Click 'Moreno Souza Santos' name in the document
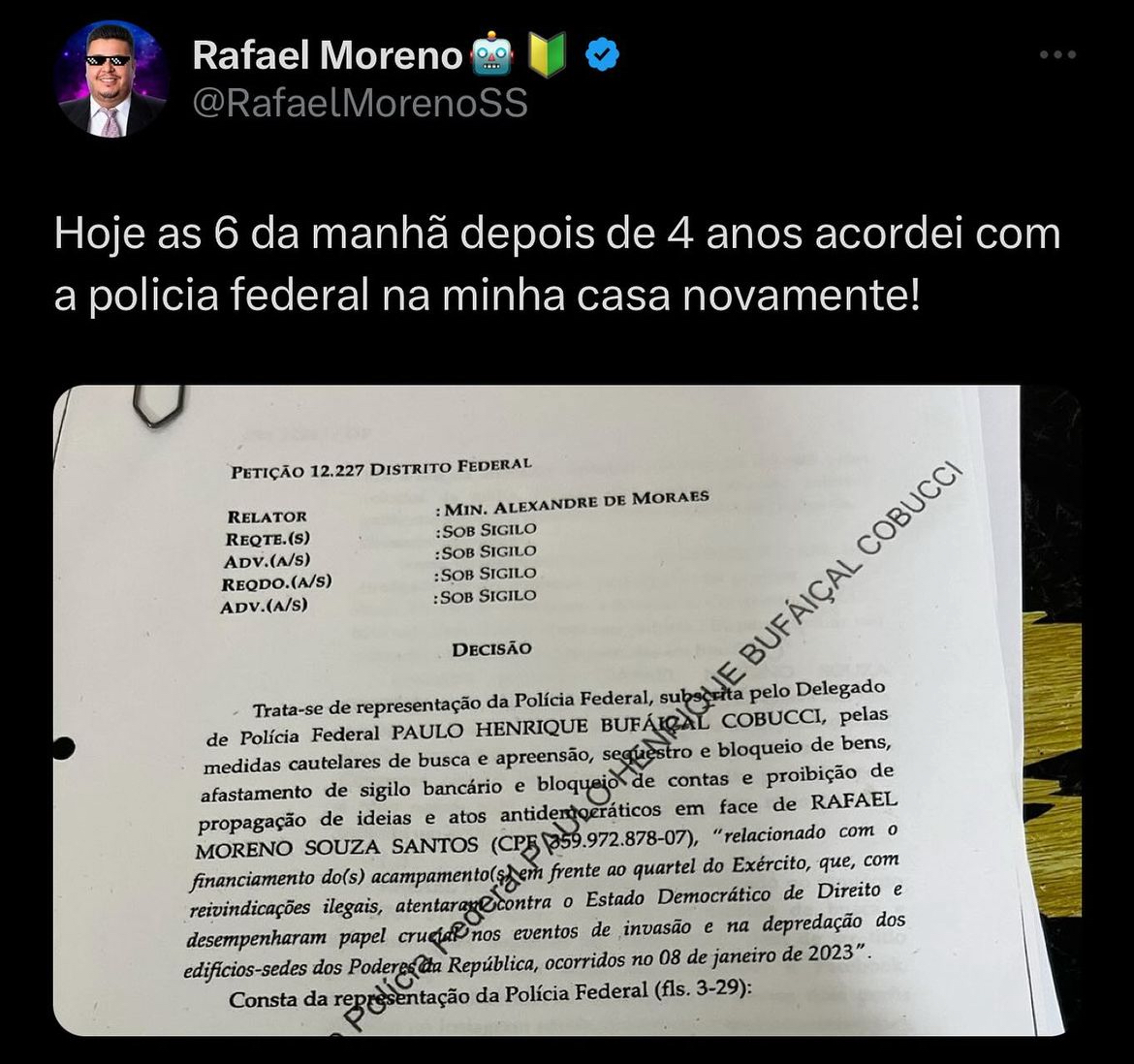Screen dimensions: 1134x1064 click(x=337, y=848)
